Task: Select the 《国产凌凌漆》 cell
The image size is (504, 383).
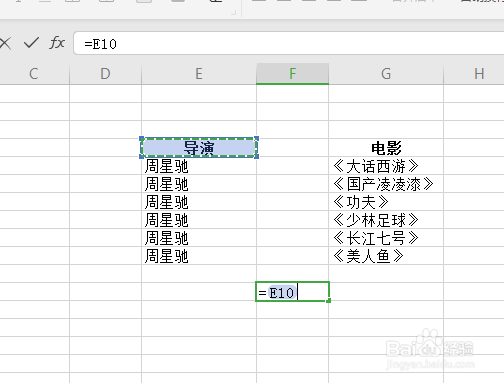Action: coord(386,184)
